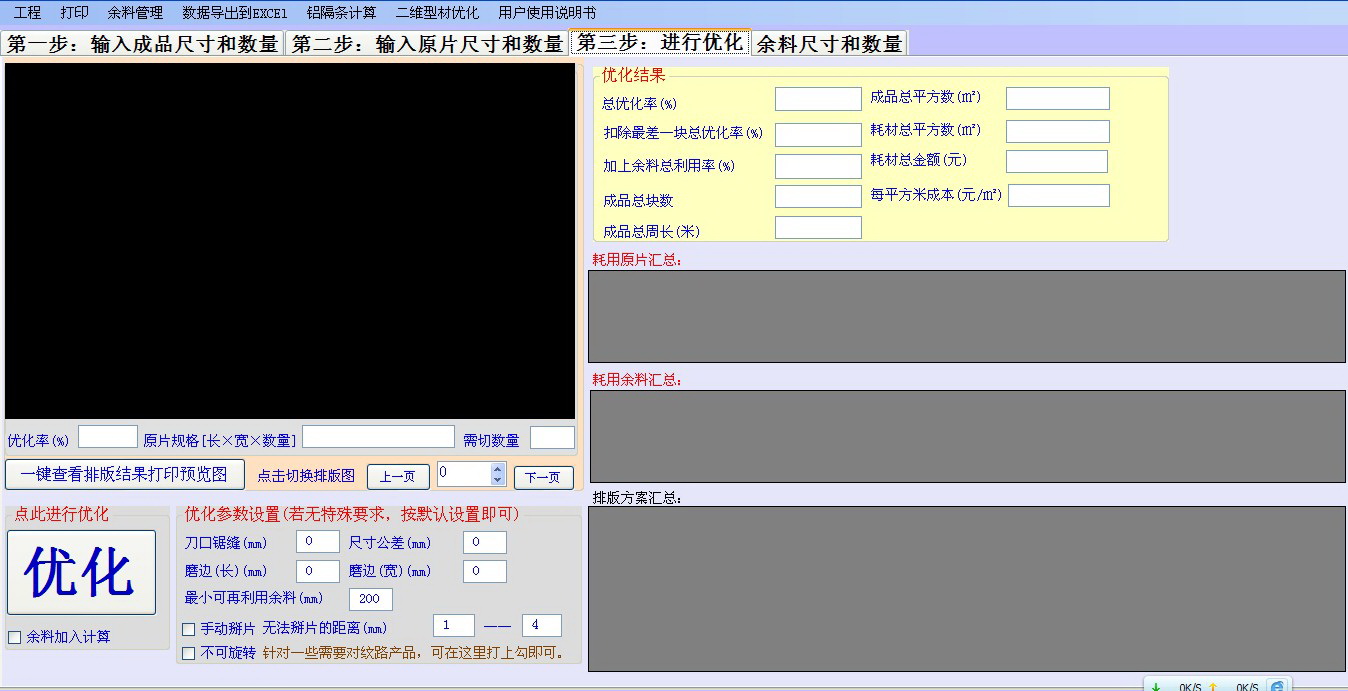Viewport: 1348px width, 691px height.
Task: Click the layout page number field
Action: pyautogui.click(x=464, y=474)
